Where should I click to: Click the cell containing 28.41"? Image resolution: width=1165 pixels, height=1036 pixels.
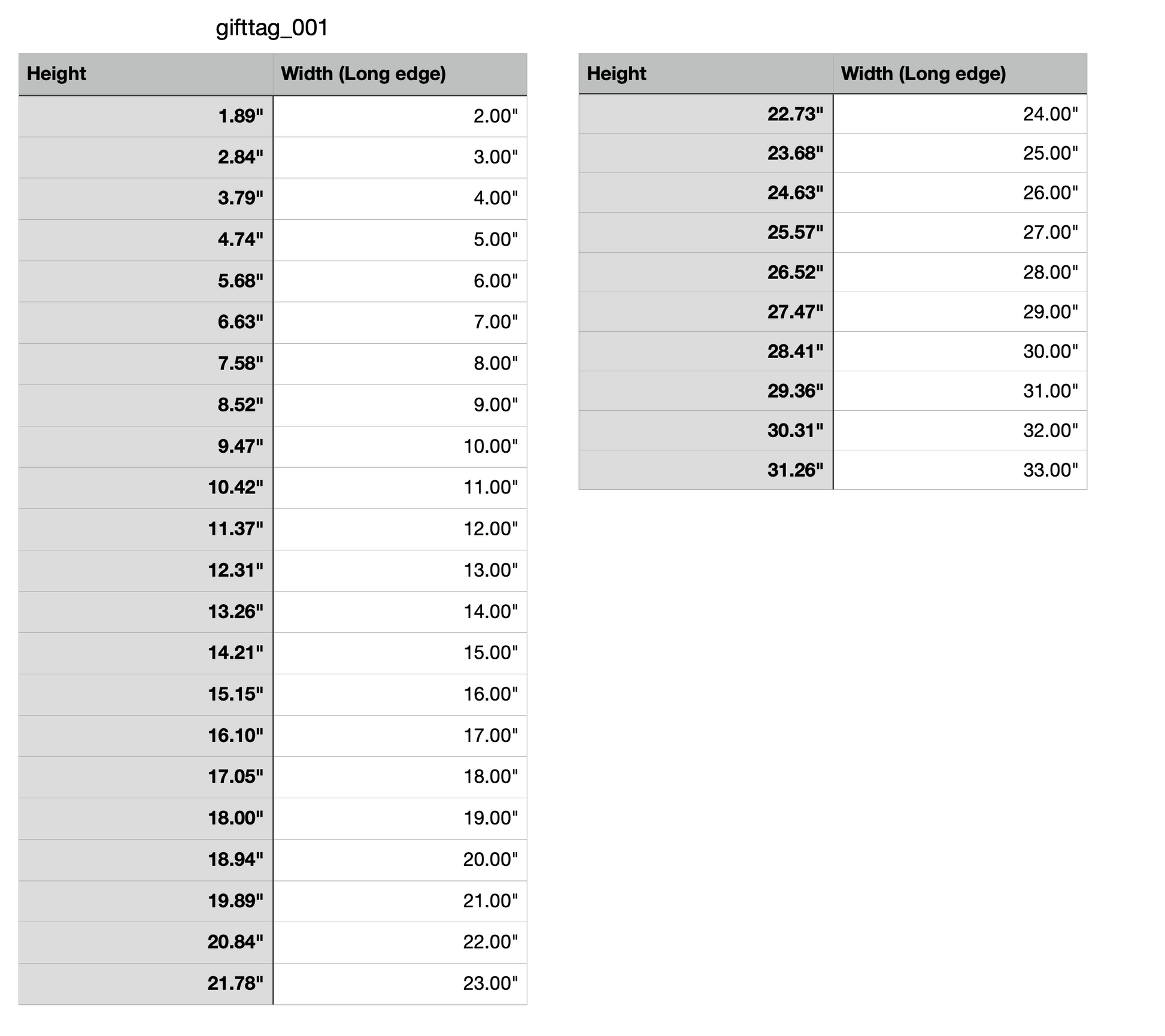coord(705,351)
